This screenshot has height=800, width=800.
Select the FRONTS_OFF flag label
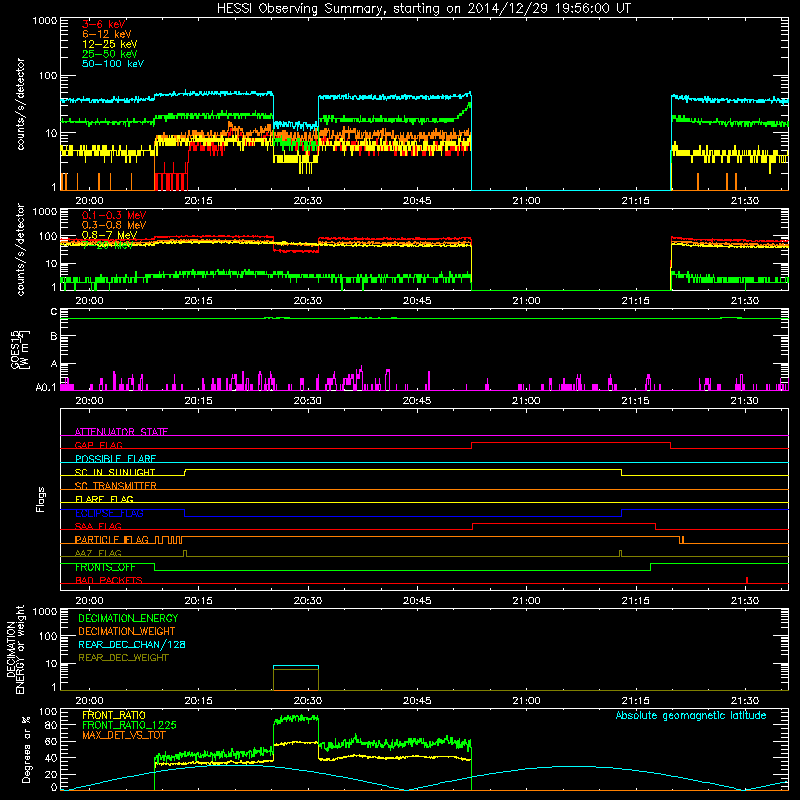tap(105, 567)
